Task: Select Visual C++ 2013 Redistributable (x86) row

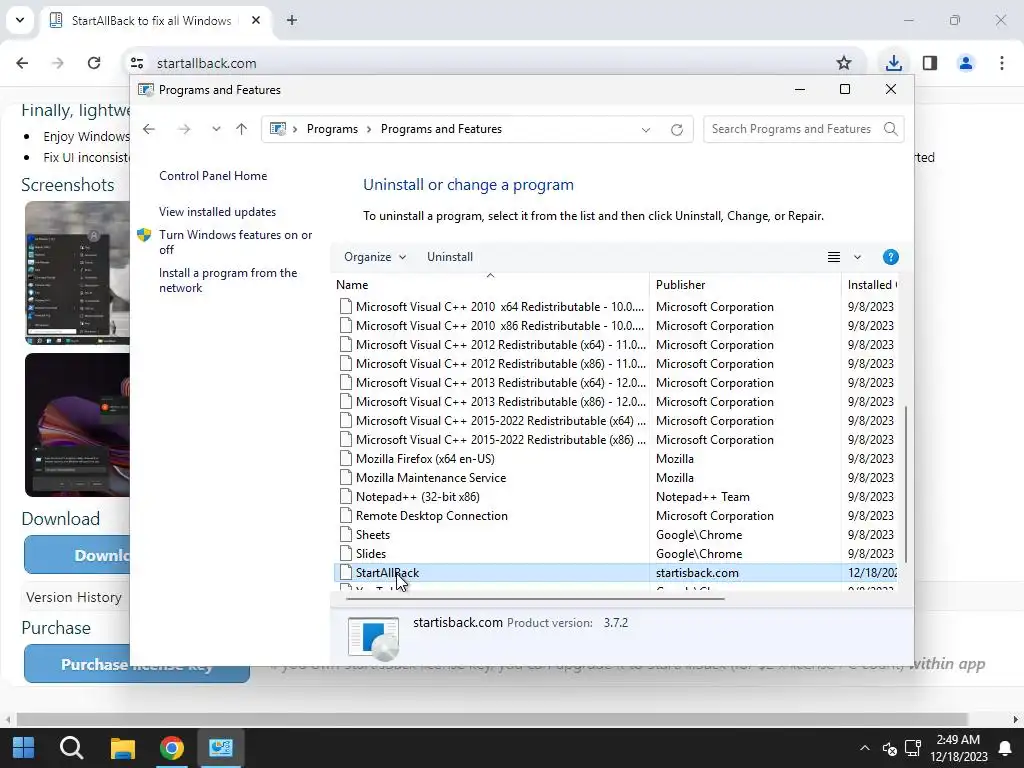Action: 615,402
